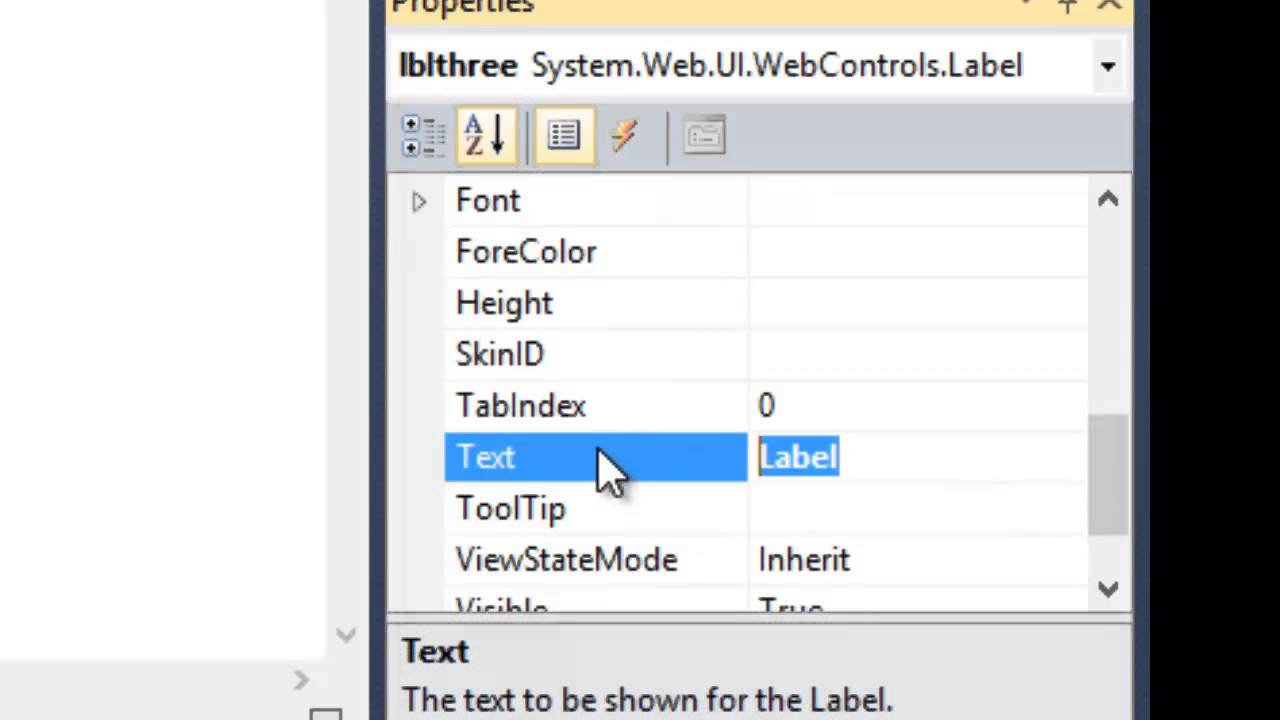Click the editor's vertical scroll down chevron
Screen dimensions: 1280x720
[346, 635]
